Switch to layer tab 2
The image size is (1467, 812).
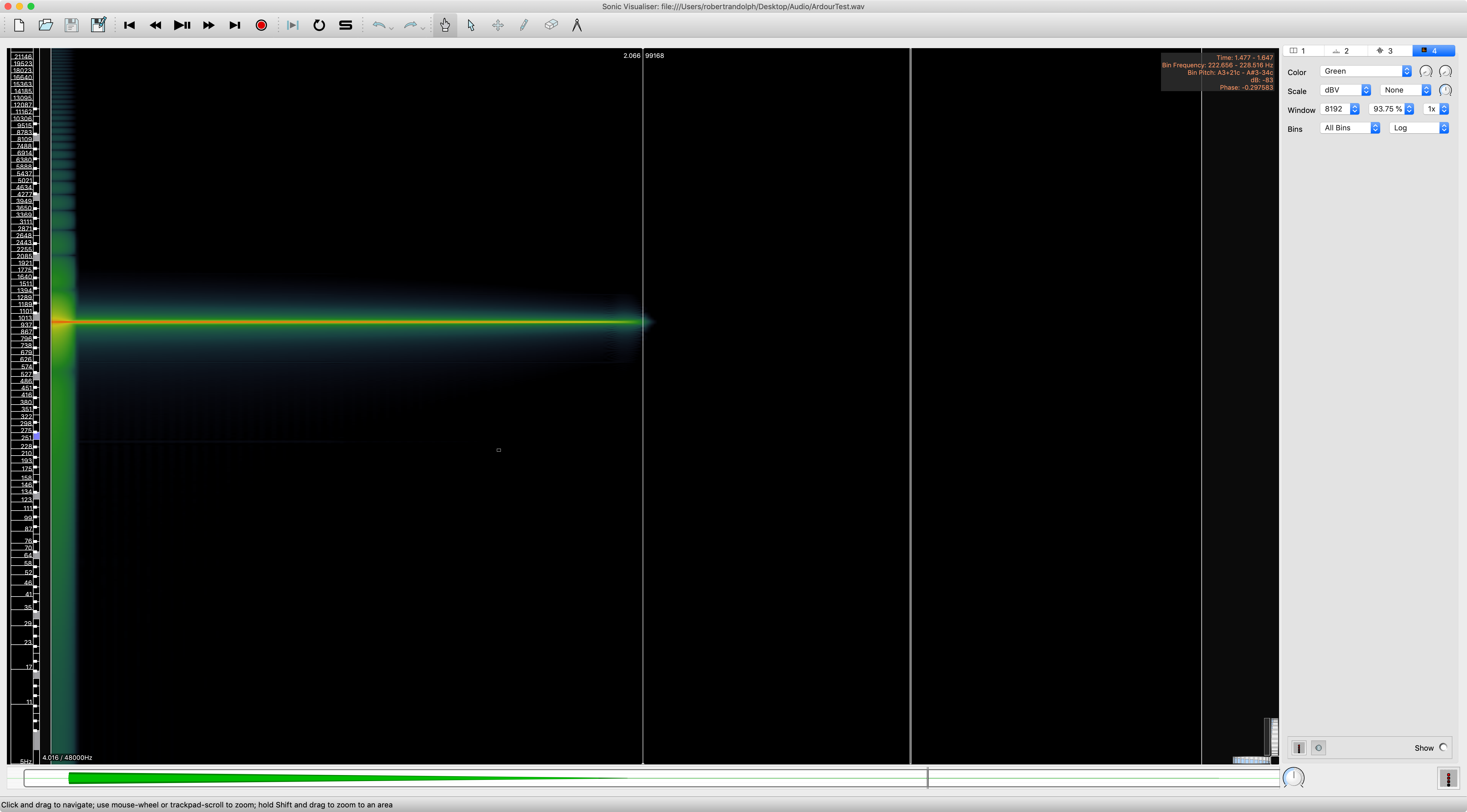tap(1345, 51)
